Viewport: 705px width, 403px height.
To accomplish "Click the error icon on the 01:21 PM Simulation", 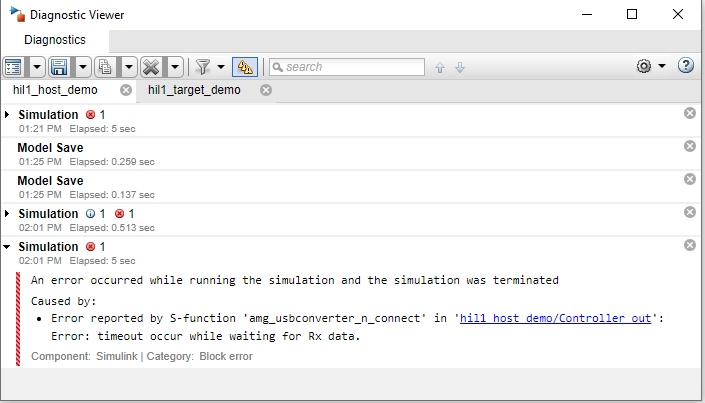I will [90, 115].
